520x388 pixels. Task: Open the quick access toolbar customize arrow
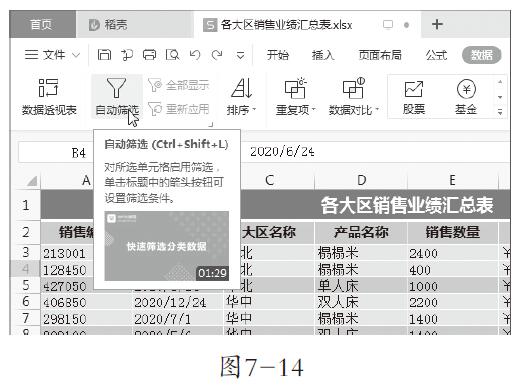pyautogui.click(x=240, y=55)
